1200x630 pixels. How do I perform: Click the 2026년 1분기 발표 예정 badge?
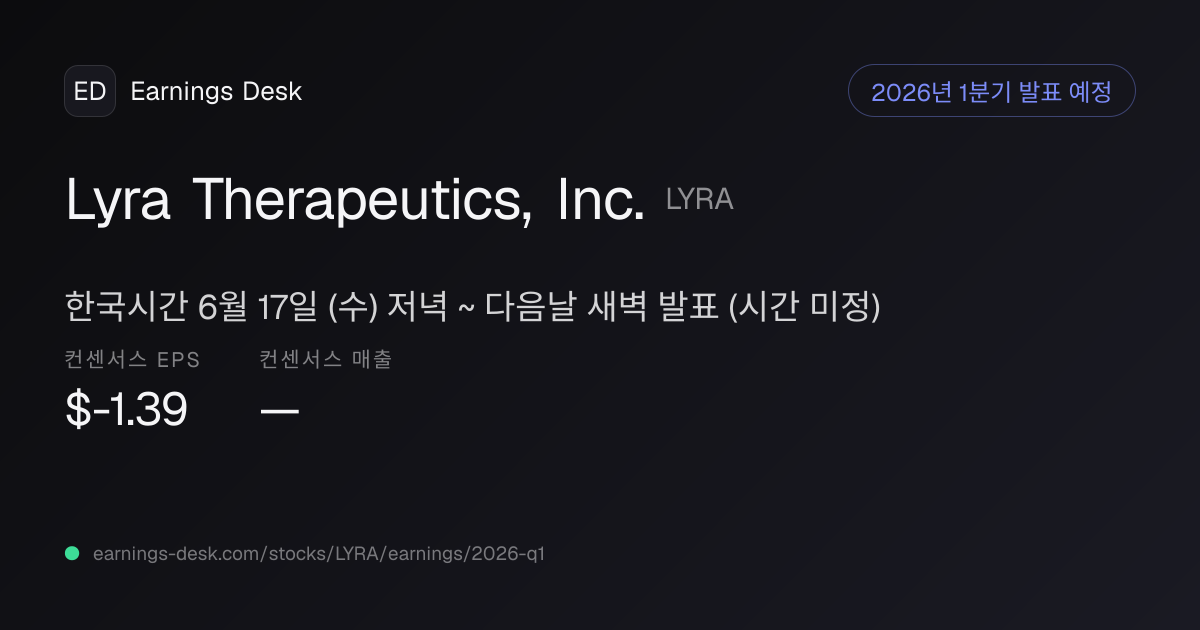point(991,91)
